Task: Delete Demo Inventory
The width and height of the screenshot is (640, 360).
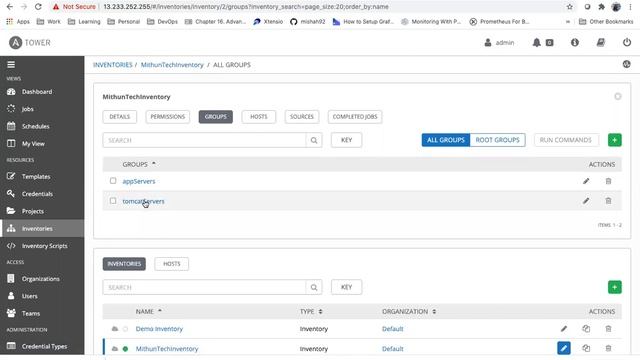Action: (608, 329)
